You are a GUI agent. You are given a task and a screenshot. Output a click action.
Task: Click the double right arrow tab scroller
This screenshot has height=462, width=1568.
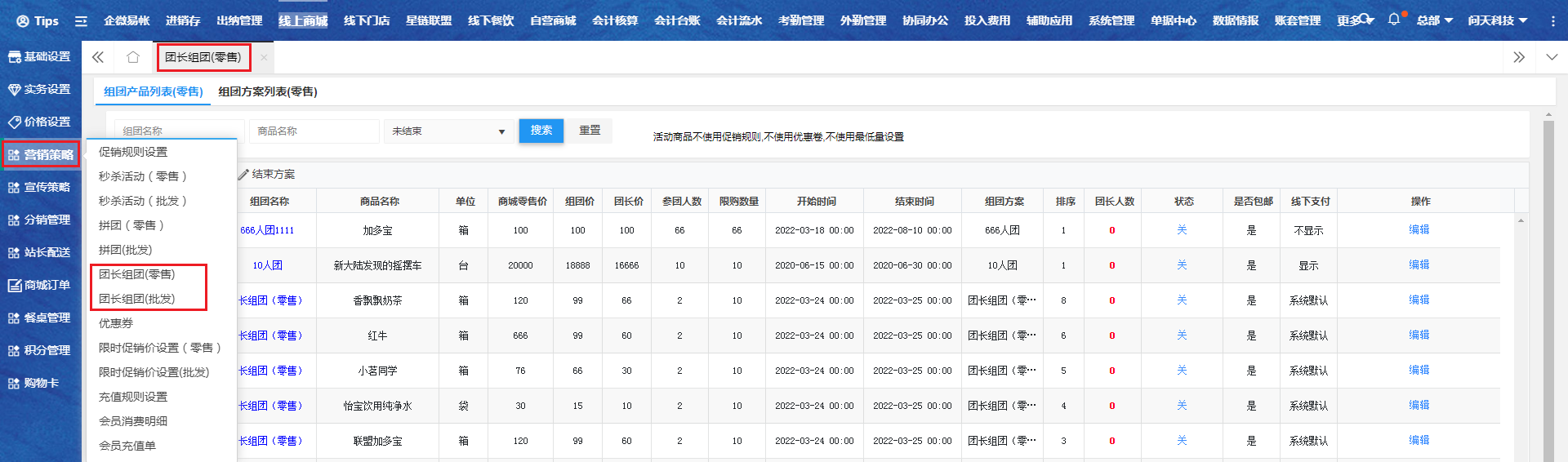coord(1518,57)
